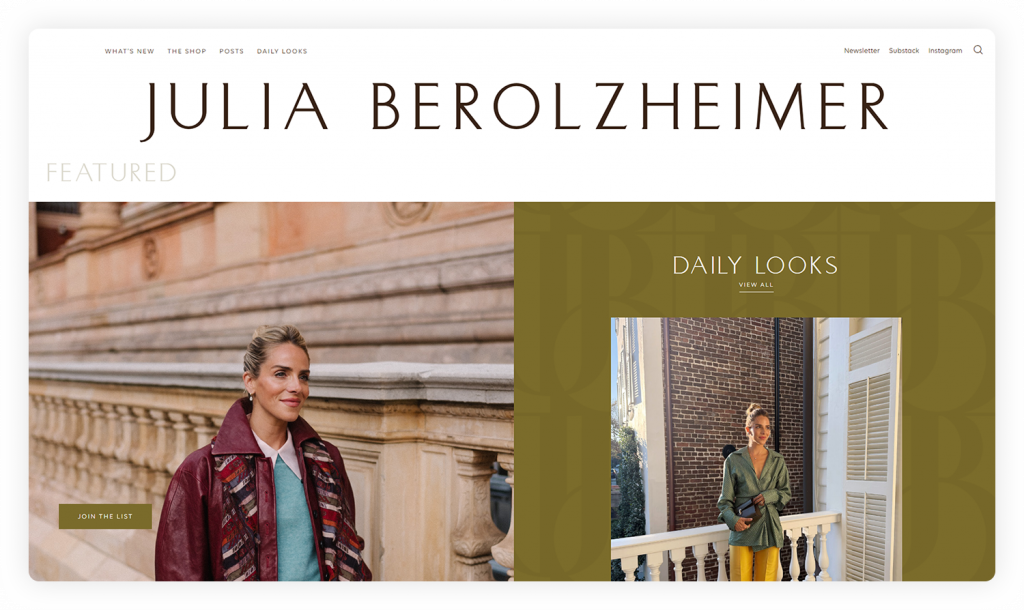Viewport: 1024px width, 610px height.
Task: Open the Instagram link in header
Action: 945,50
